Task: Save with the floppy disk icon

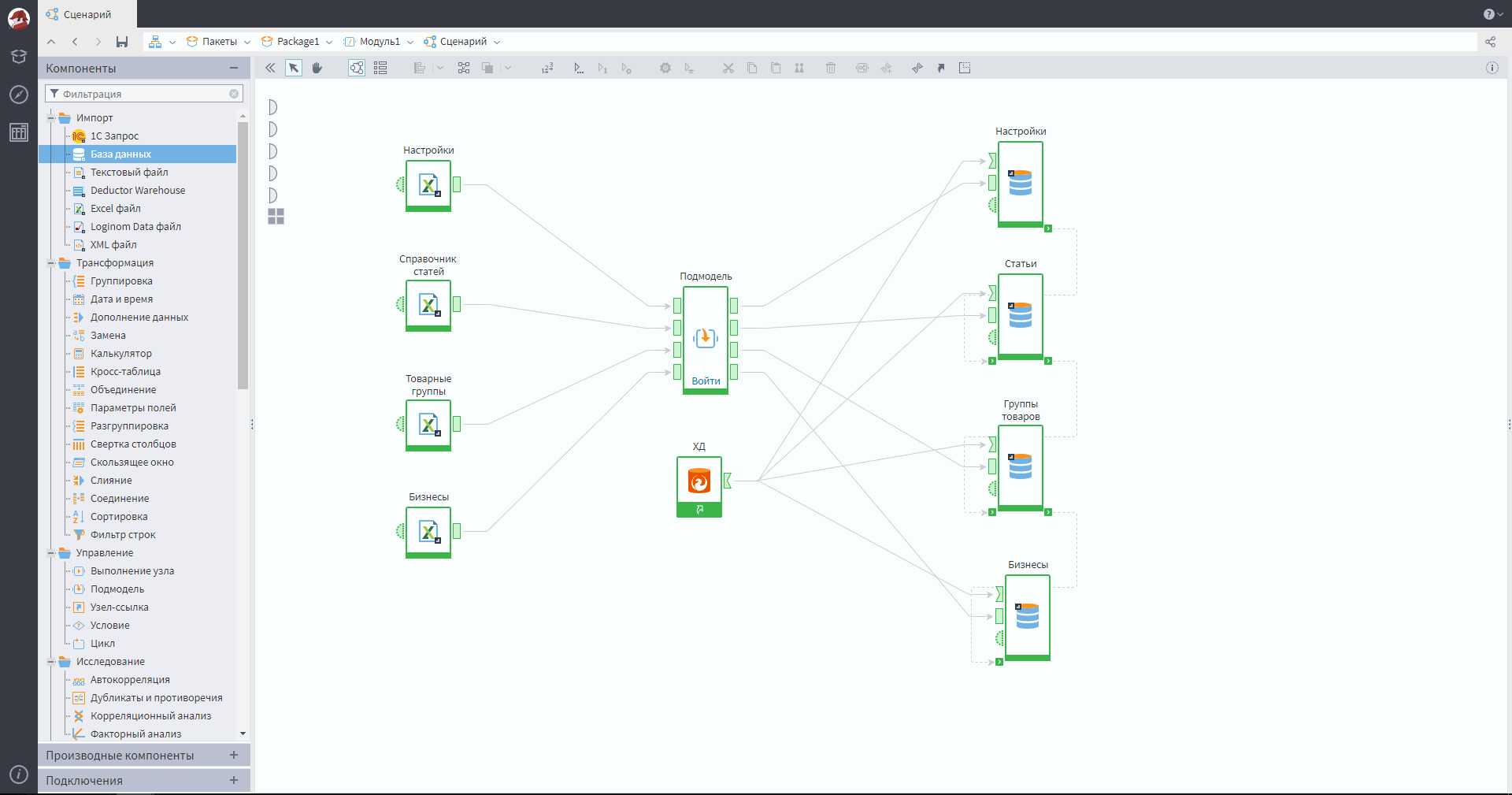Action: coord(121,42)
